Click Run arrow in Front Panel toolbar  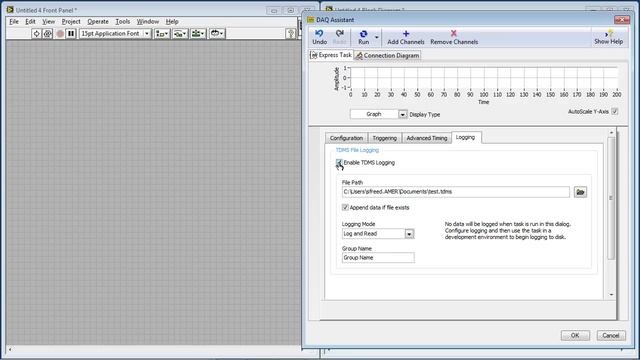tap(36, 33)
